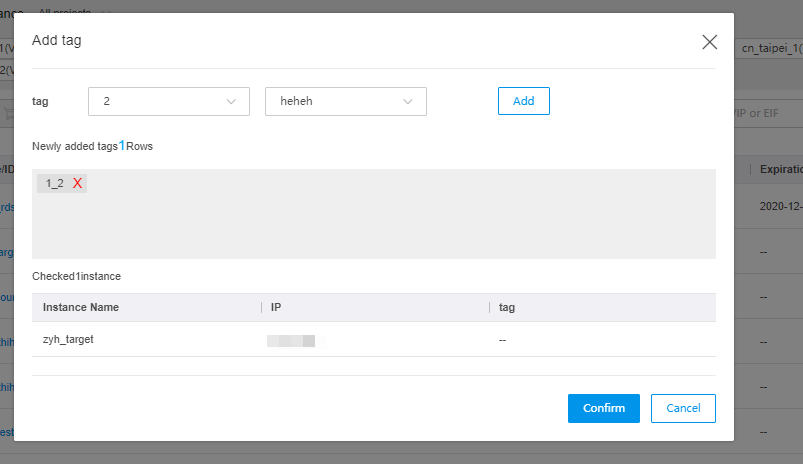The image size is (803, 464).
Task: Click the Instance Name column header
Action: coord(81,307)
